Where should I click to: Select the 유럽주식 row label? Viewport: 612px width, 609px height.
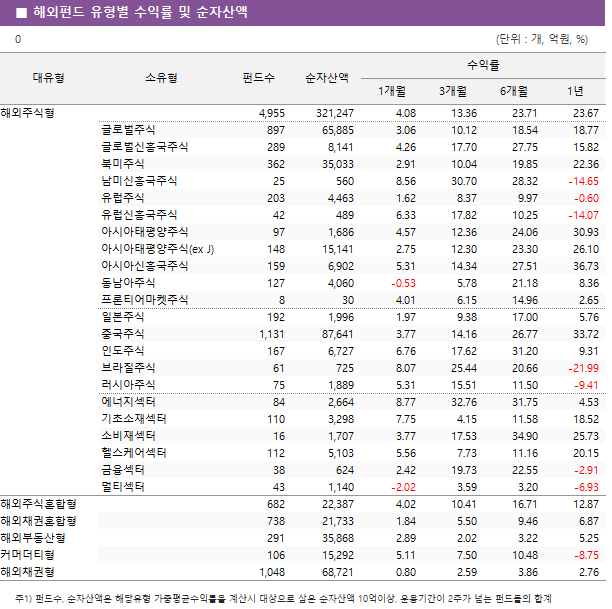[x=123, y=198]
